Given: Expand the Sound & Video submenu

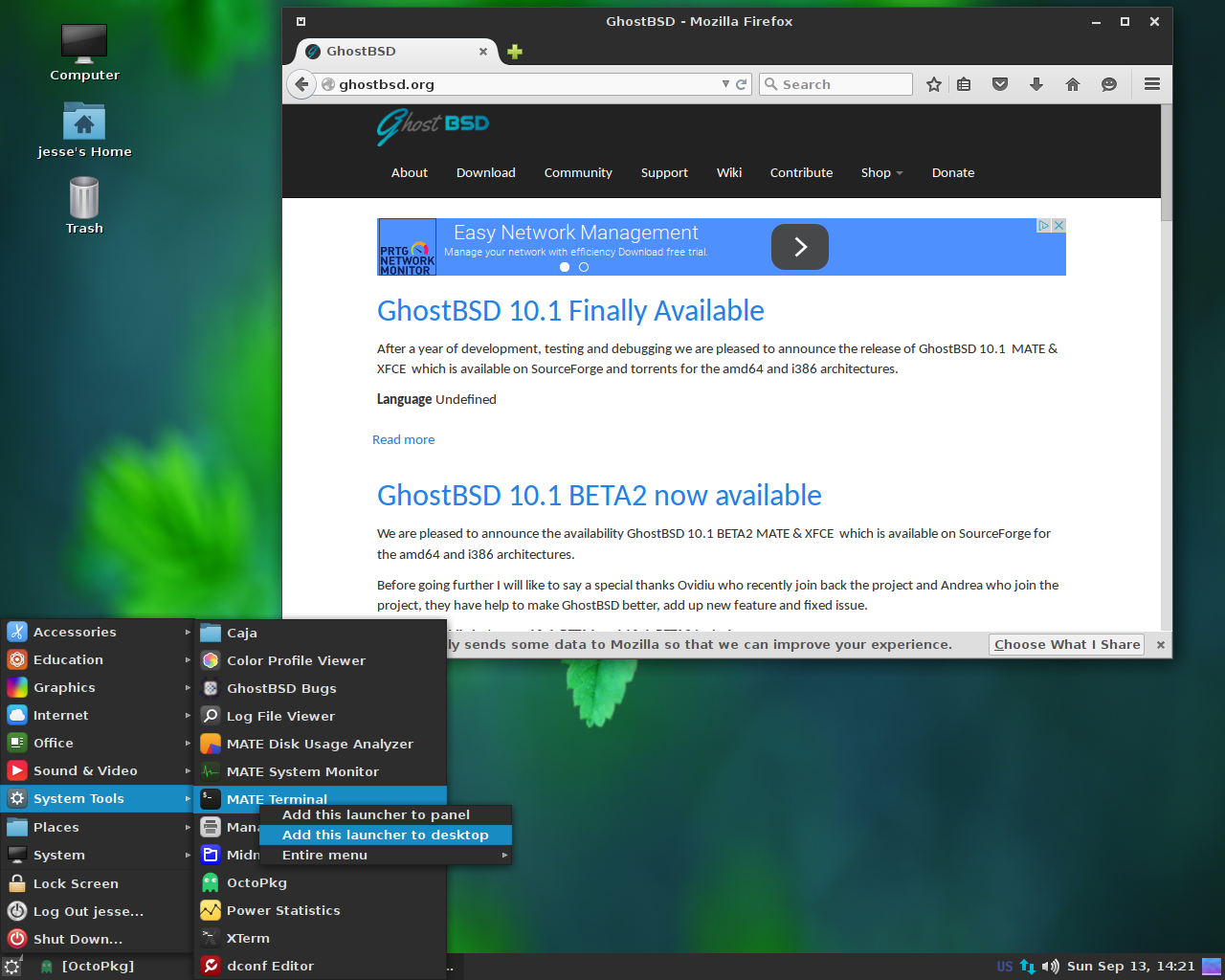Looking at the screenshot, I should (x=98, y=770).
